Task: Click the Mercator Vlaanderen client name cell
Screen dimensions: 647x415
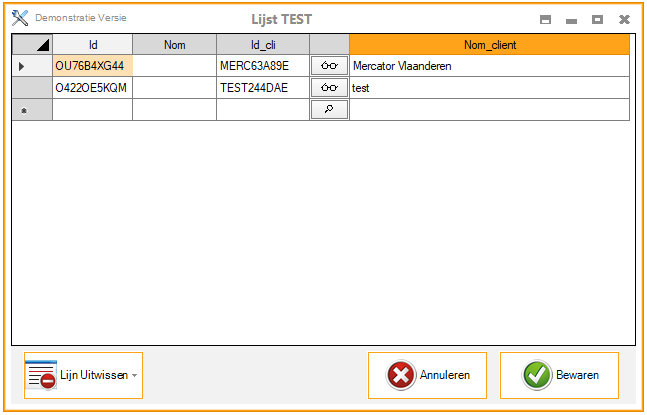Action: (489, 66)
